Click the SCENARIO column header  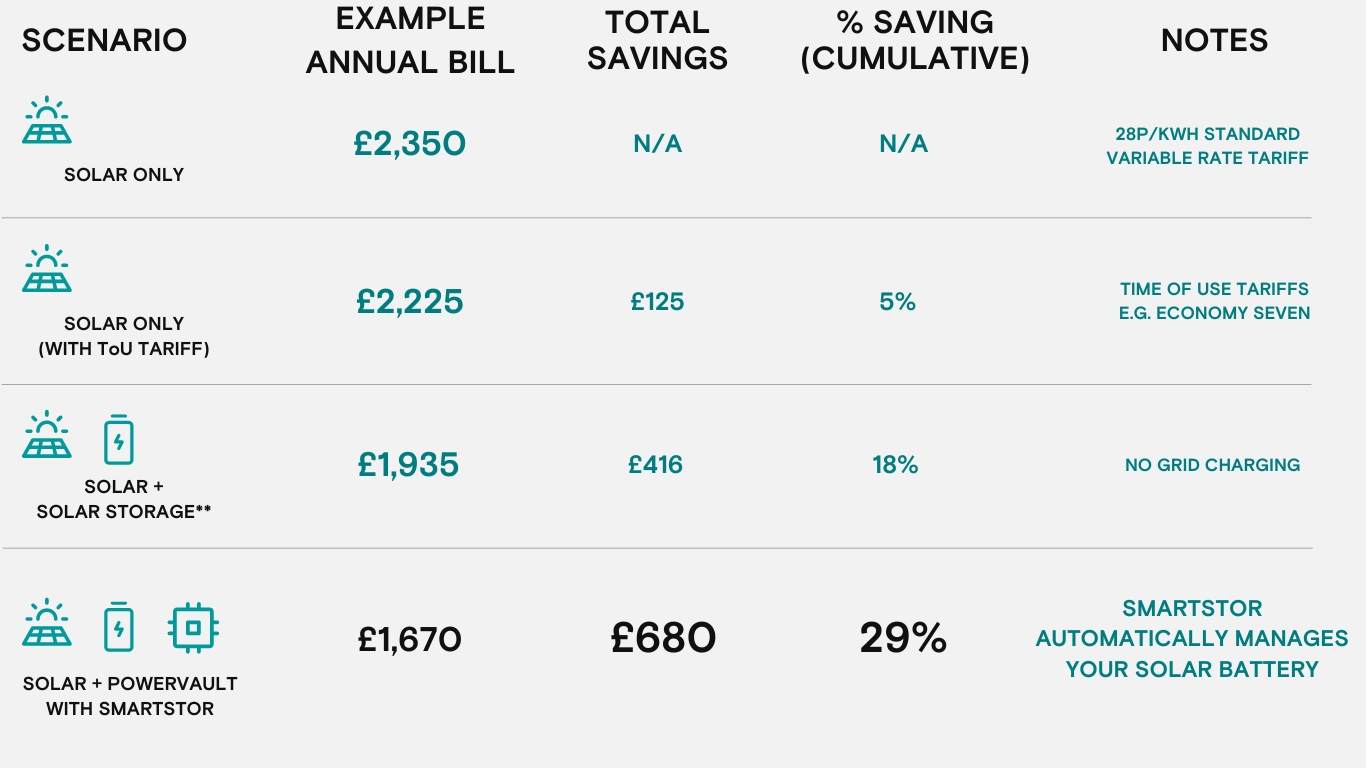click(x=104, y=40)
